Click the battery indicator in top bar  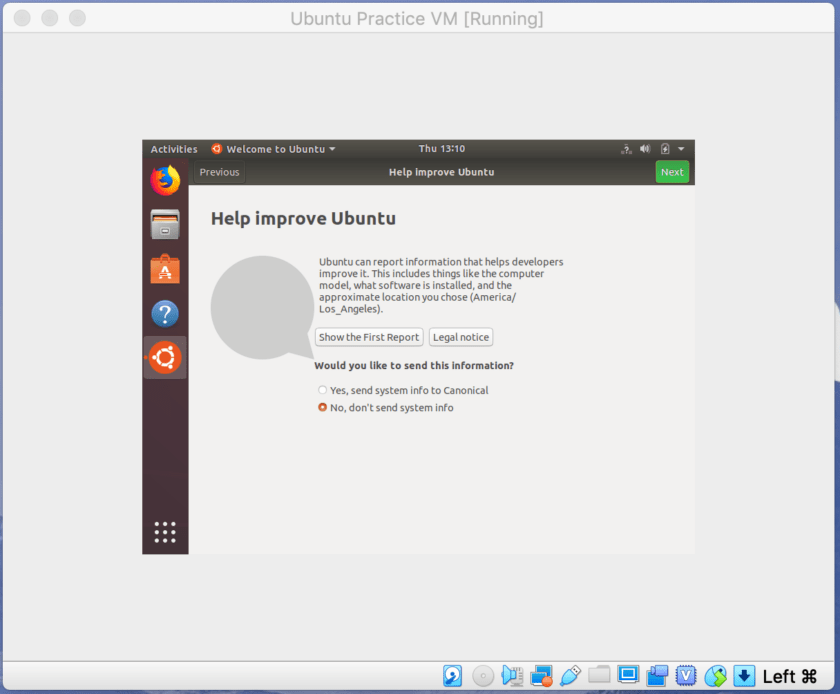click(x=665, y=149)
